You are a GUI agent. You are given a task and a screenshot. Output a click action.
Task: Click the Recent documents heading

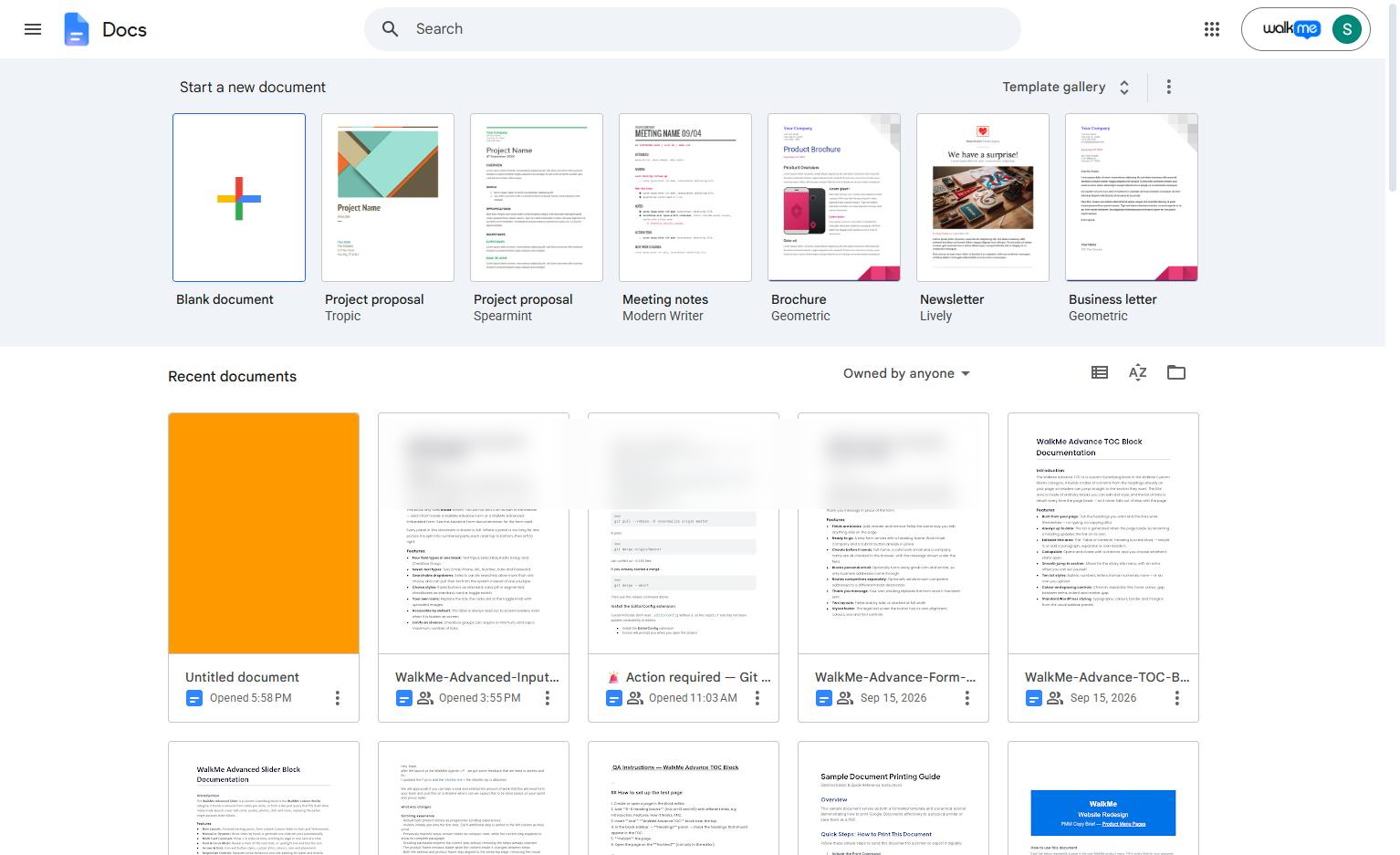tap(232, 376)
